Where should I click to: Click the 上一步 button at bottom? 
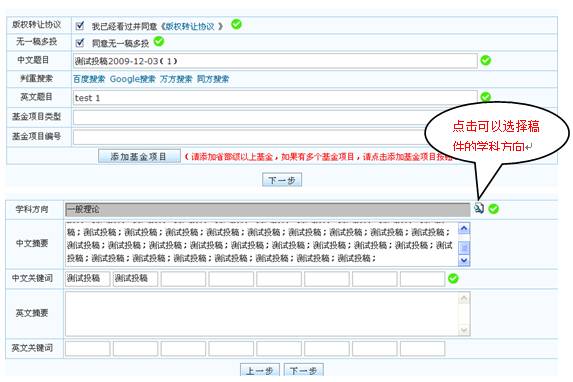[260, 370]
